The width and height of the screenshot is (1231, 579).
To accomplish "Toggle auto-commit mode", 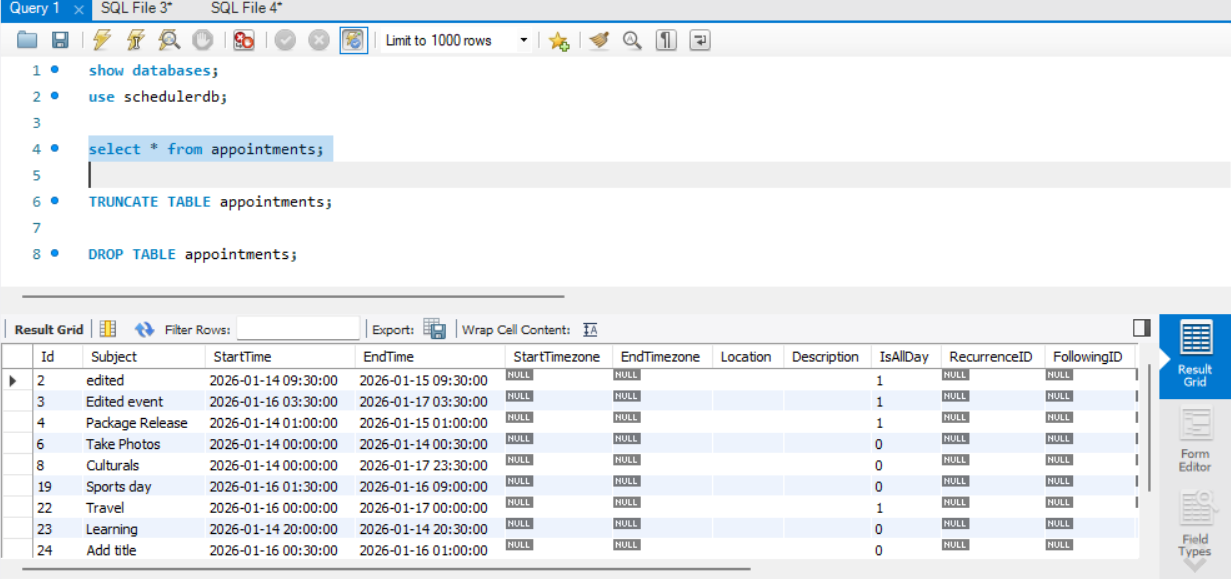I will (352, 40).
